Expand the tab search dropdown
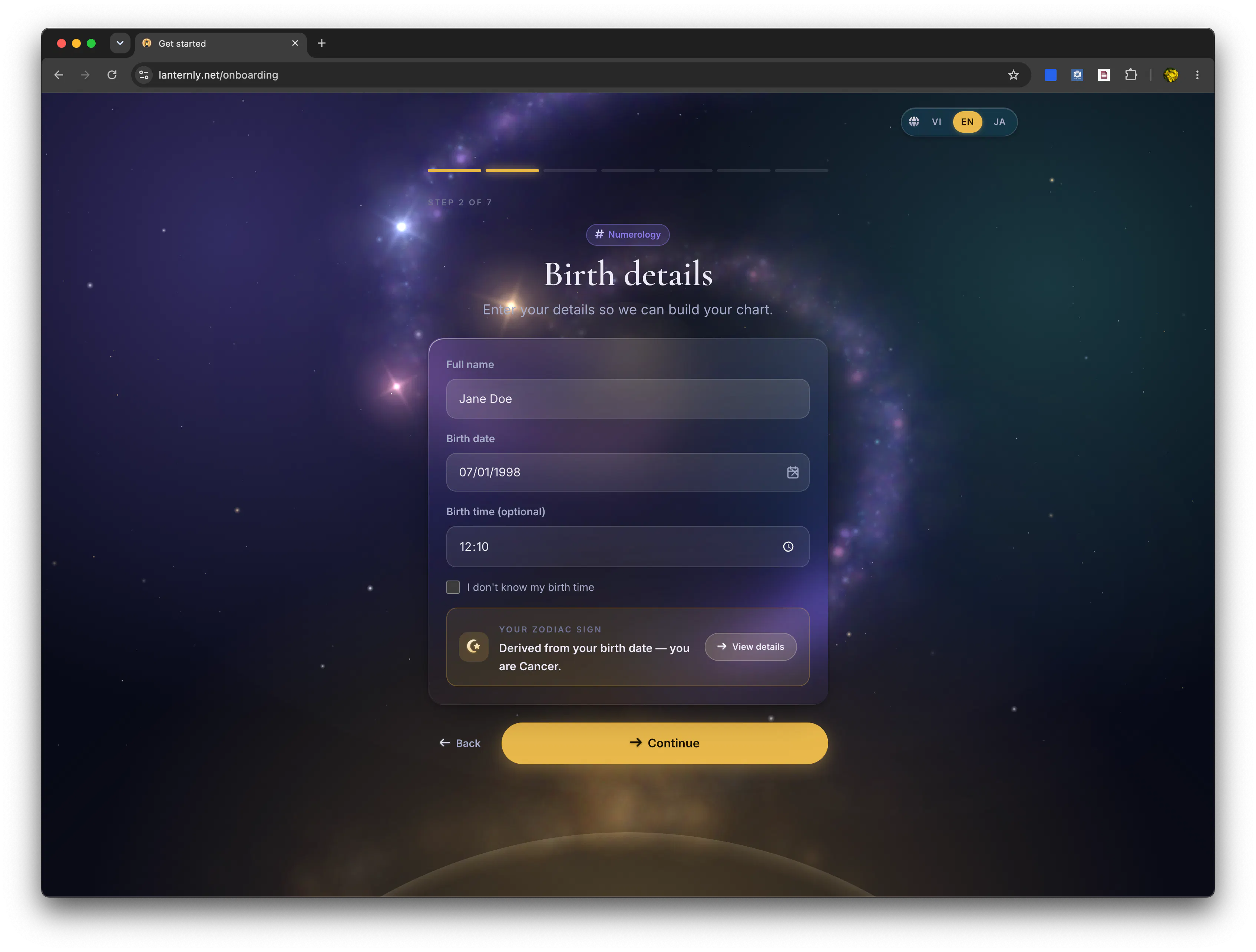 [120, 43]
